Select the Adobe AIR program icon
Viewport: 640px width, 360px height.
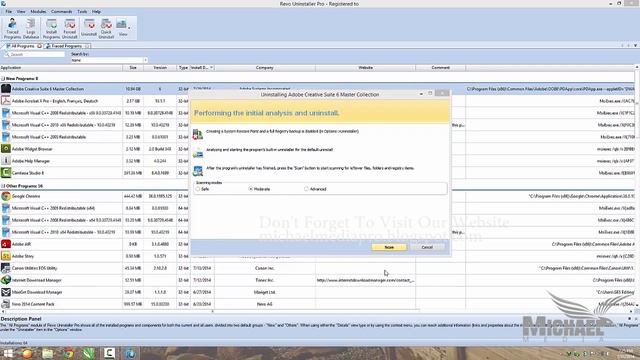coord(6,244)
